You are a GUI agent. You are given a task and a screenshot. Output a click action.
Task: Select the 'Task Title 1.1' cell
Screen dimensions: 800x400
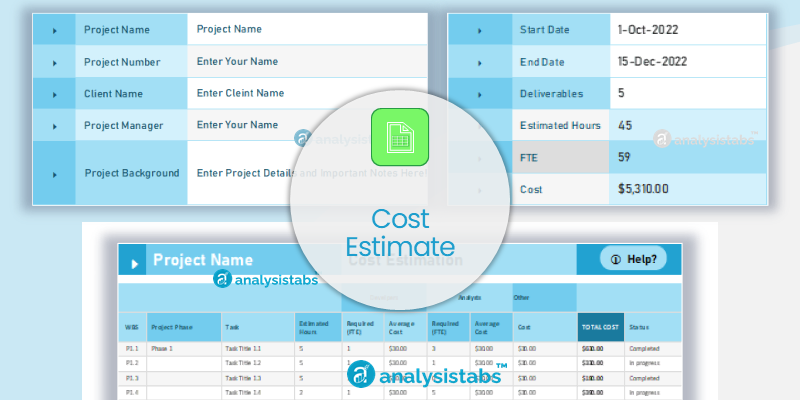(x=258, y=349)
